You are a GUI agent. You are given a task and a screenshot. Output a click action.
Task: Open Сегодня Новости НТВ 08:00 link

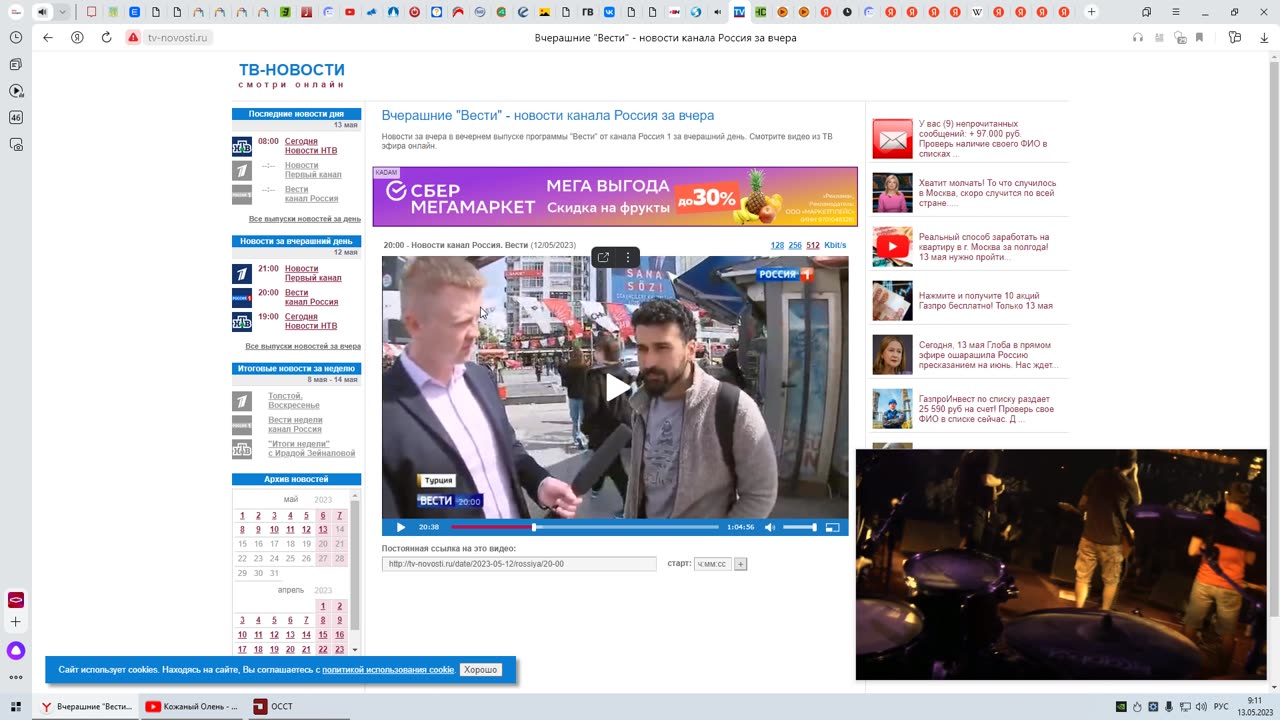coord(311,146)
